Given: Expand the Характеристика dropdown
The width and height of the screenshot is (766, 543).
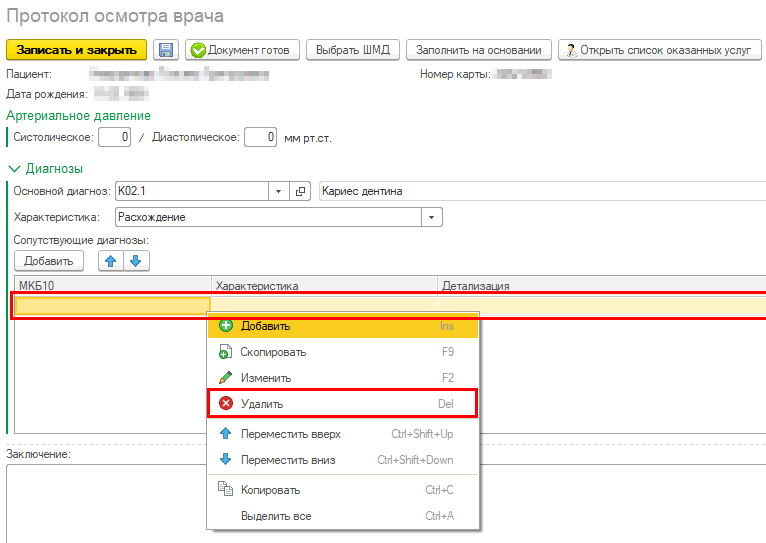Looking at the screenshot, I should tap(432, 217).
